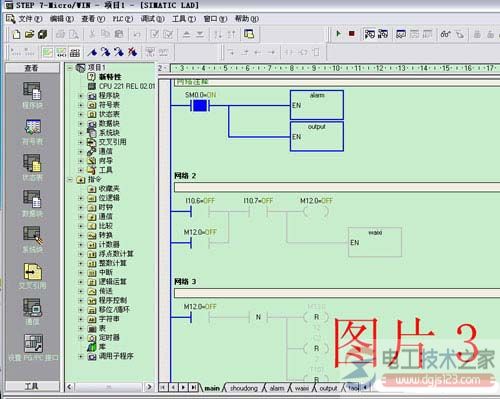
Task: Toggle program status monitoring icon
Action: [x=369, y=34]
